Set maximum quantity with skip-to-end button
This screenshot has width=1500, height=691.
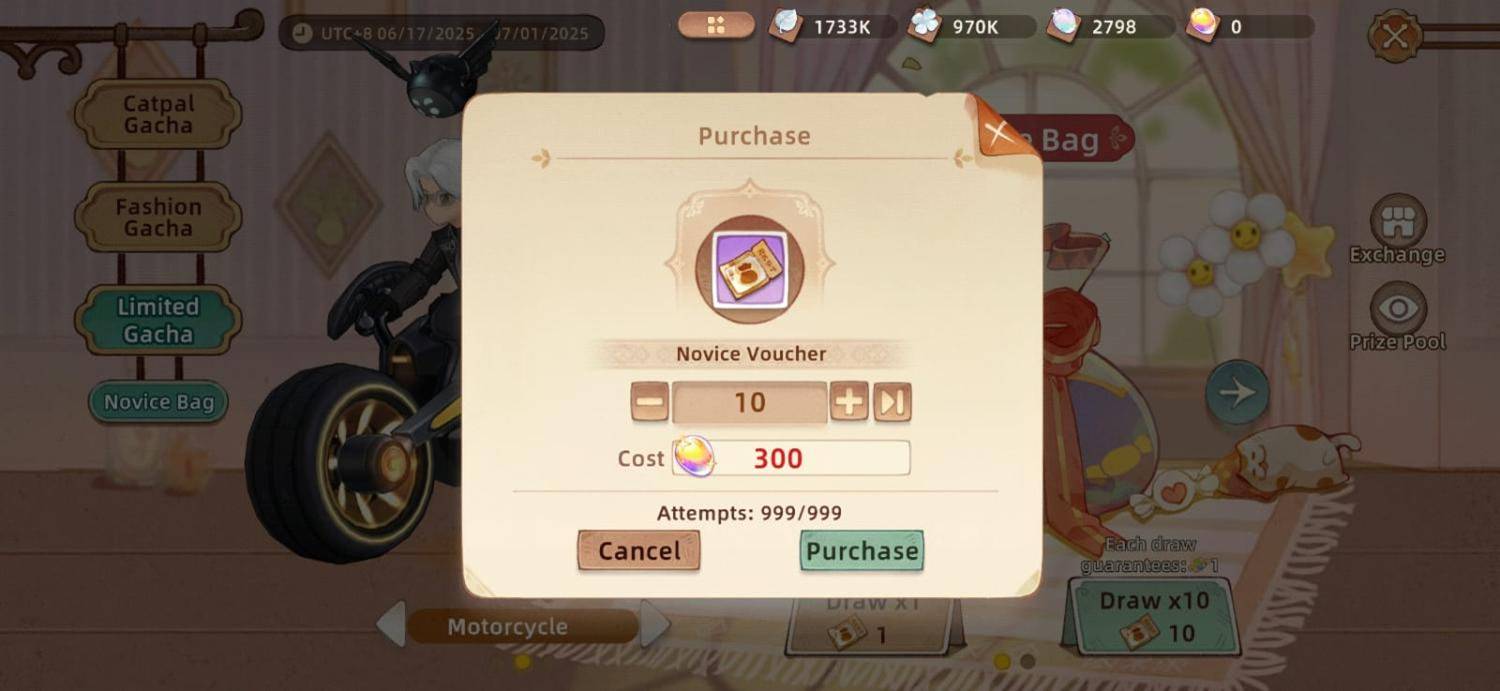[892, 402]
